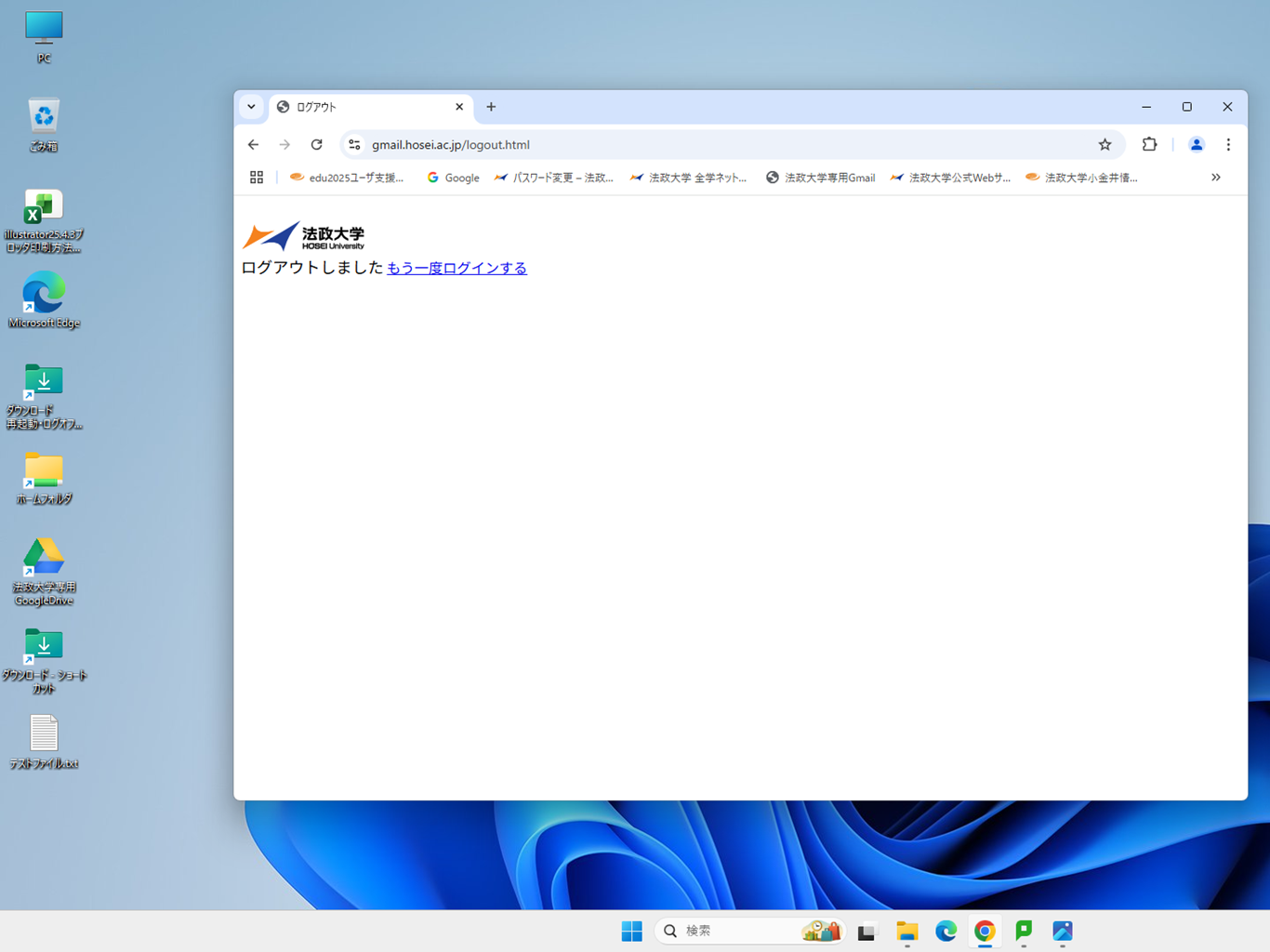Close the ログアウト tab

[459, 107]
